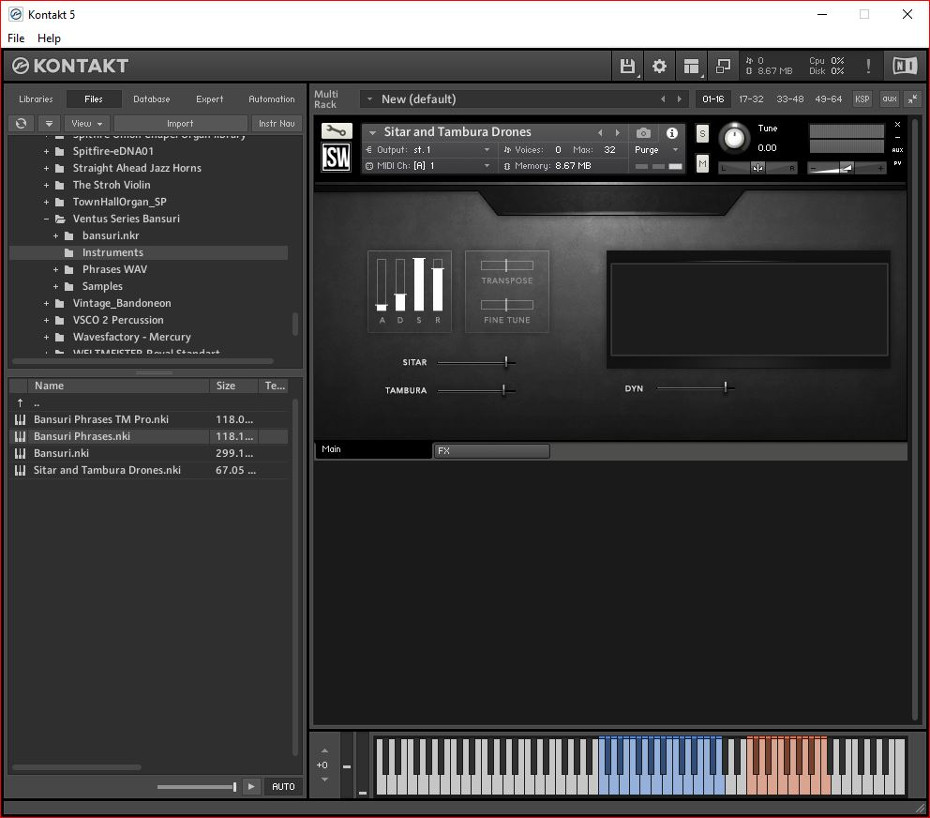This screenshot has width=930, height=818.
Task: Toggle minimized rack view icon
Action: tap(723, 66)
